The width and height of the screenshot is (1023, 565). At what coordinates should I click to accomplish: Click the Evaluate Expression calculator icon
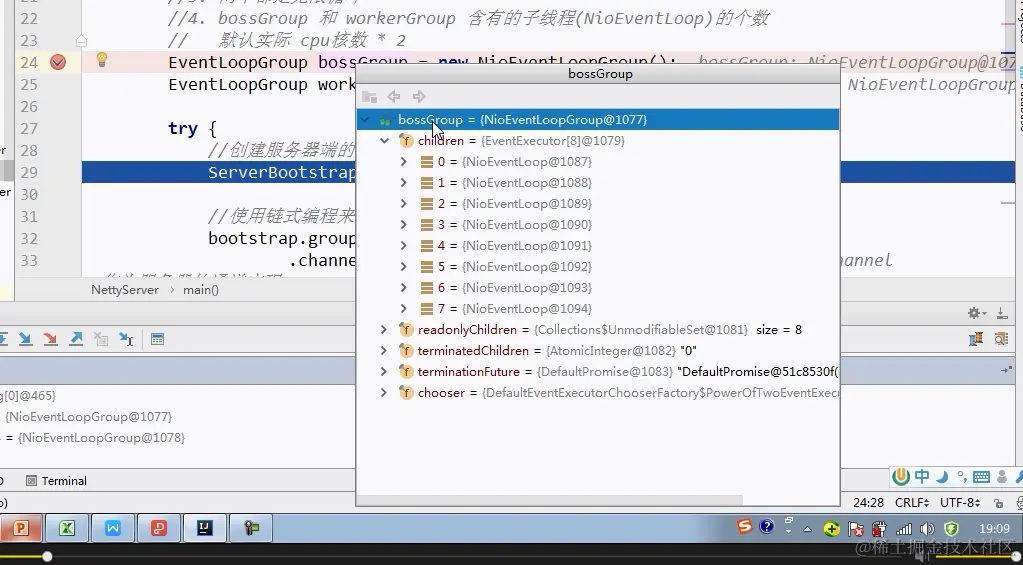click(157, 339)
